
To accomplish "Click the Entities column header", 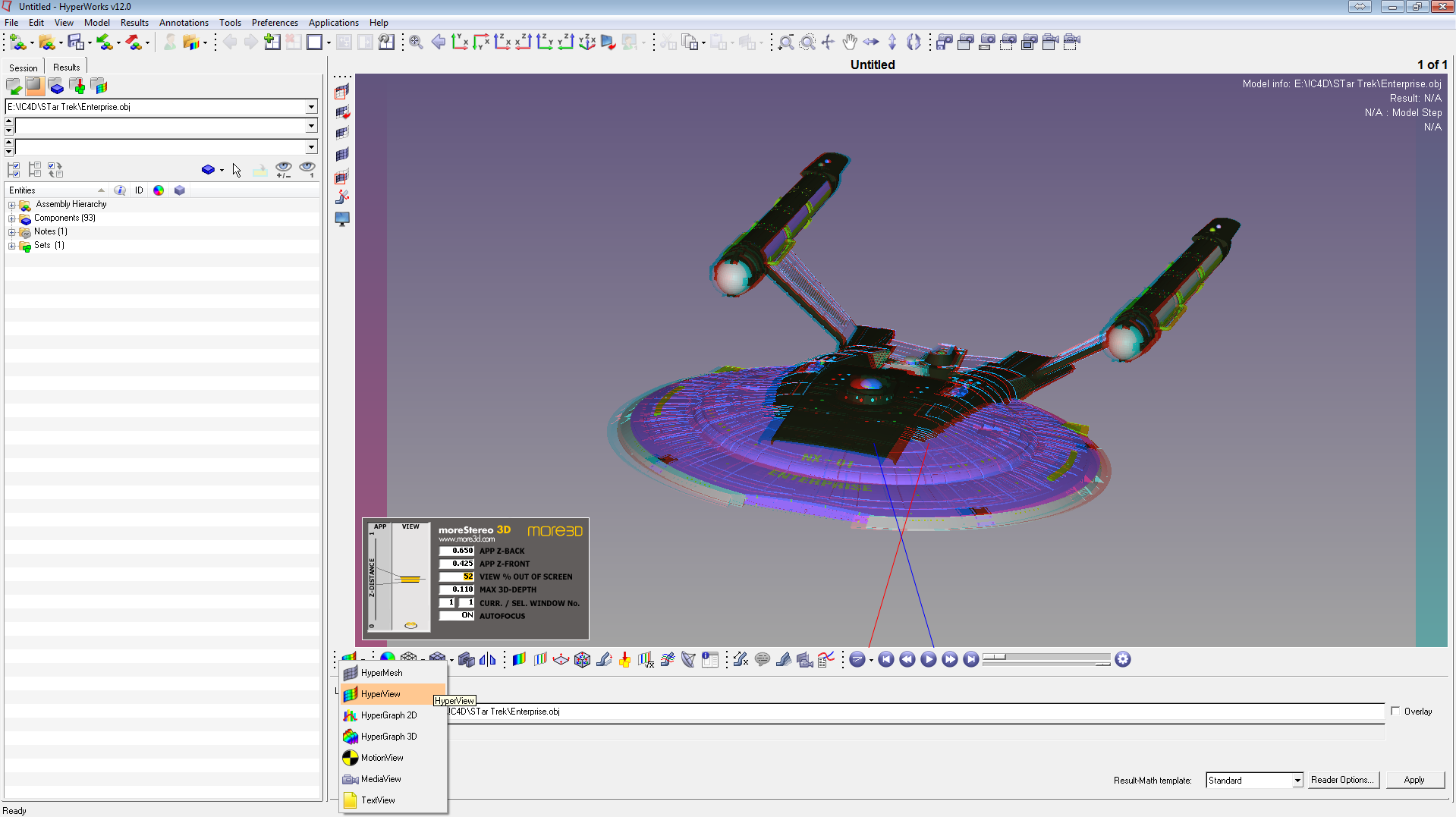I will tap(57, 190).
